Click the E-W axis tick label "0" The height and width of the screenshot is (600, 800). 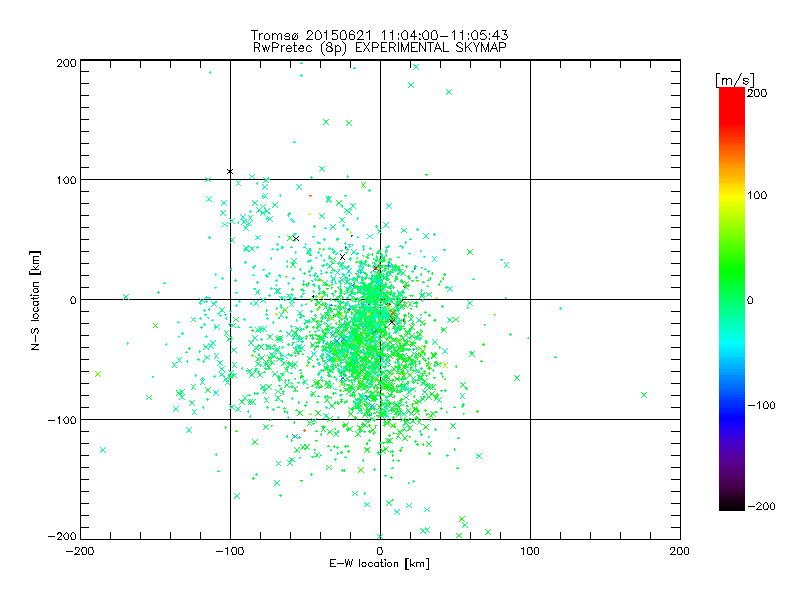[380, 551]
